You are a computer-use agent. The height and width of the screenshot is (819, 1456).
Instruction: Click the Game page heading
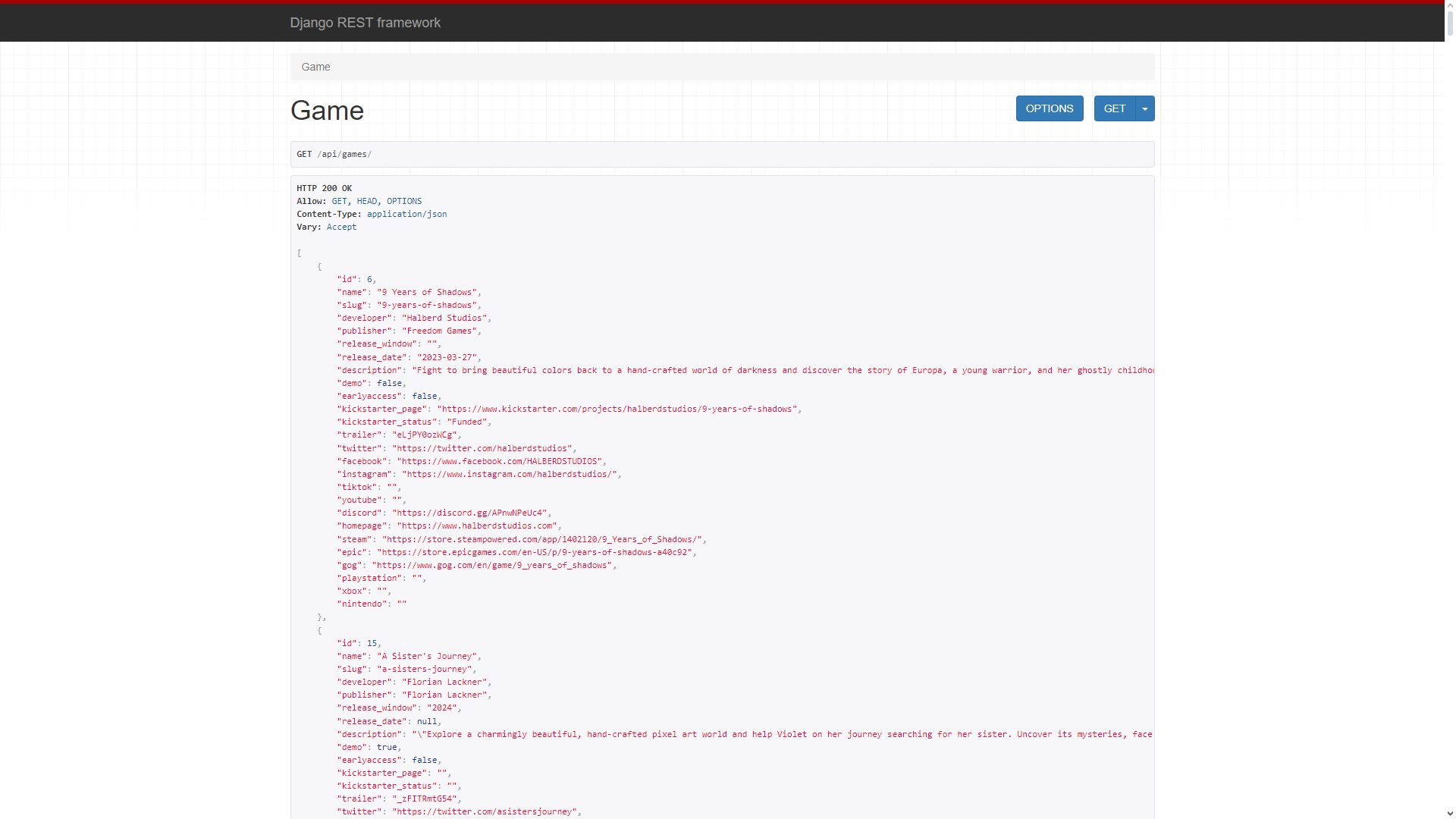click(x=327, y=111)
